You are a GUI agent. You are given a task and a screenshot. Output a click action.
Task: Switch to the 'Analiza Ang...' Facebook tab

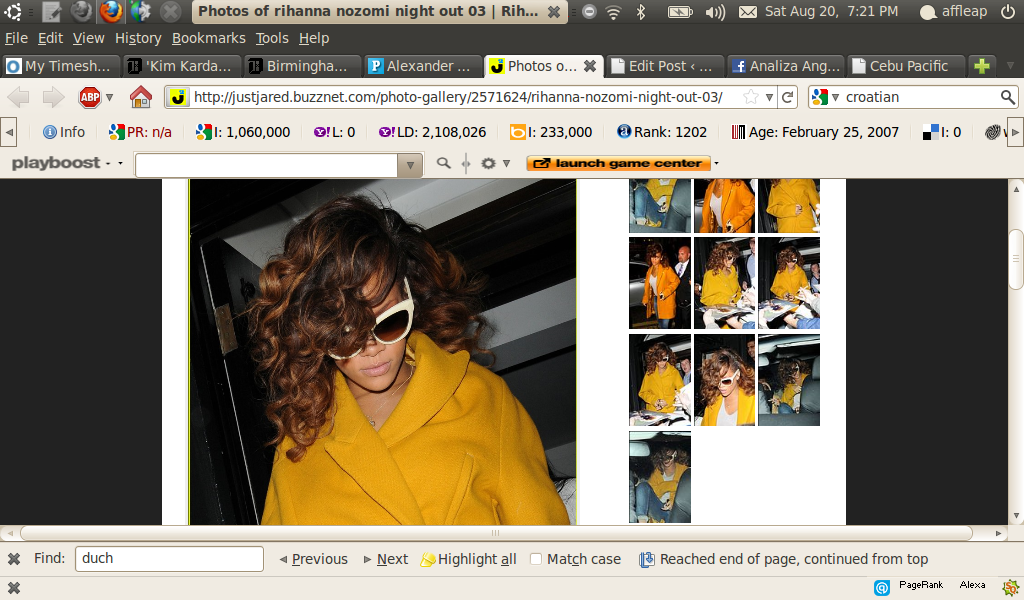tap(786, 66)
